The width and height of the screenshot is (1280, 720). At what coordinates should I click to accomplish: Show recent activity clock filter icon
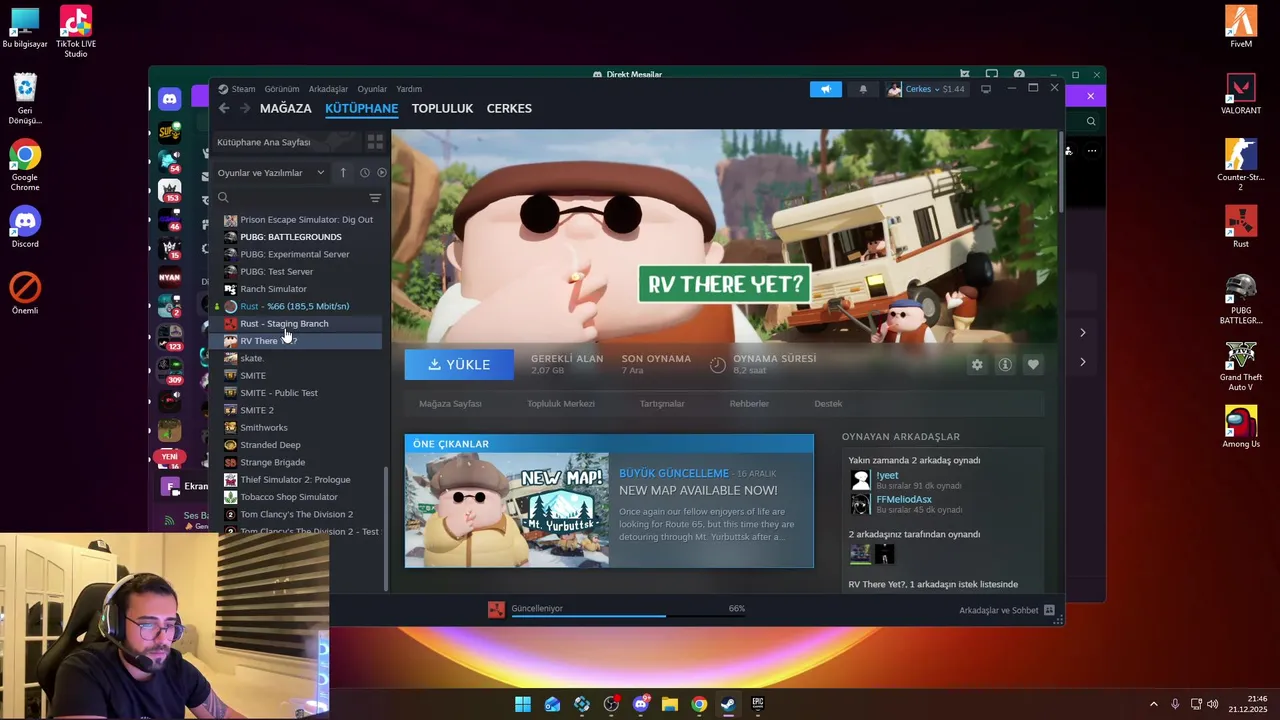click(x=365, y=173)
